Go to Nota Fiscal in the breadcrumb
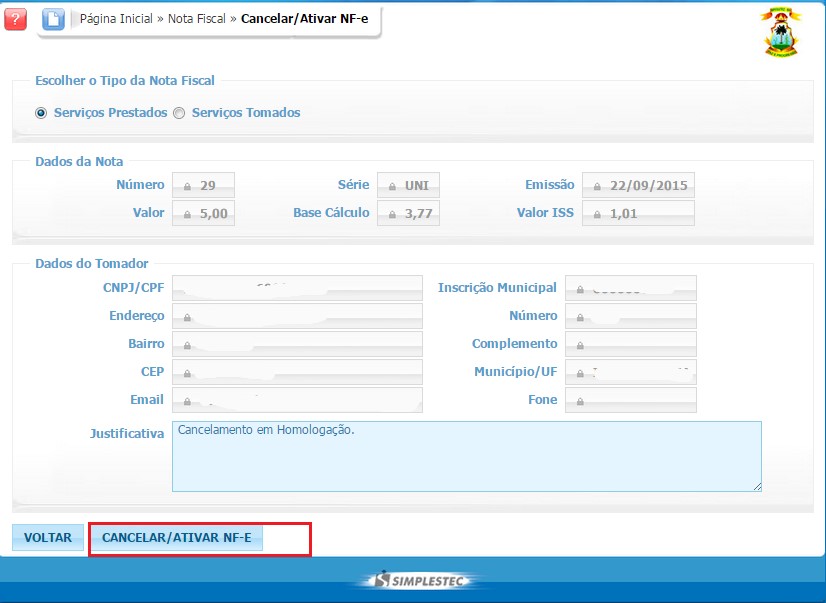The height and width of the screenshot is (603, 826). (197, 19)
